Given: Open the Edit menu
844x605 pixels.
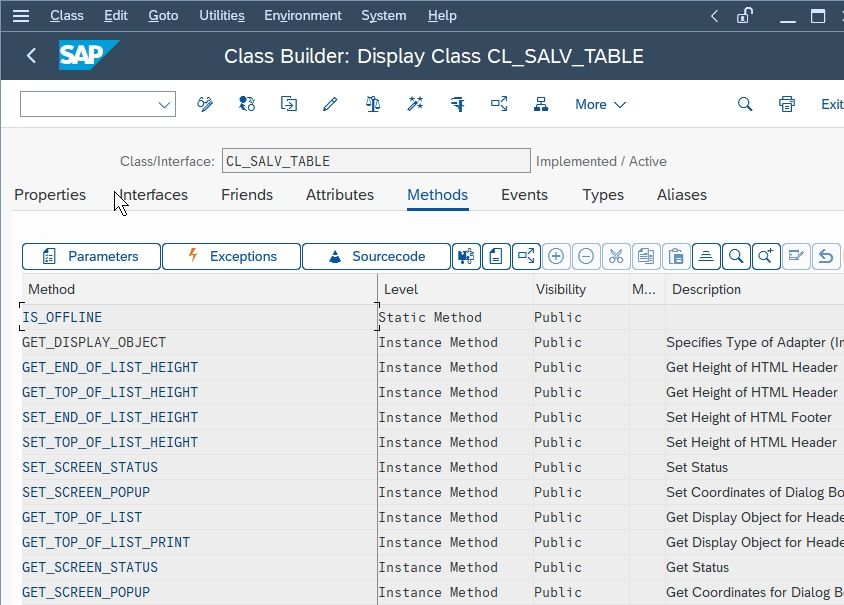Looking at the screenshot, I should [x=116, y=16].
